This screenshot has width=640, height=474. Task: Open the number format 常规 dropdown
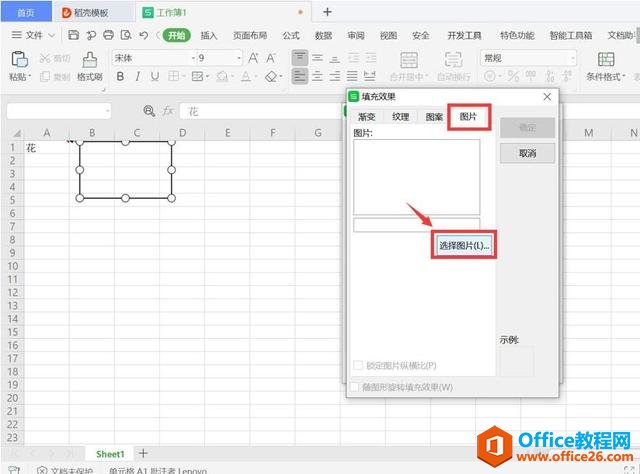pos(573,58)
